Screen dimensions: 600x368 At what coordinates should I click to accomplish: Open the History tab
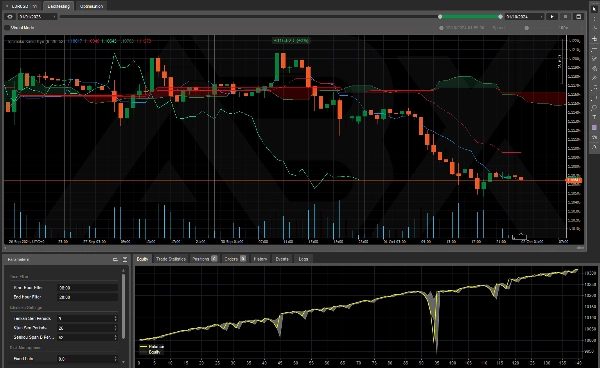coord(260,259)
